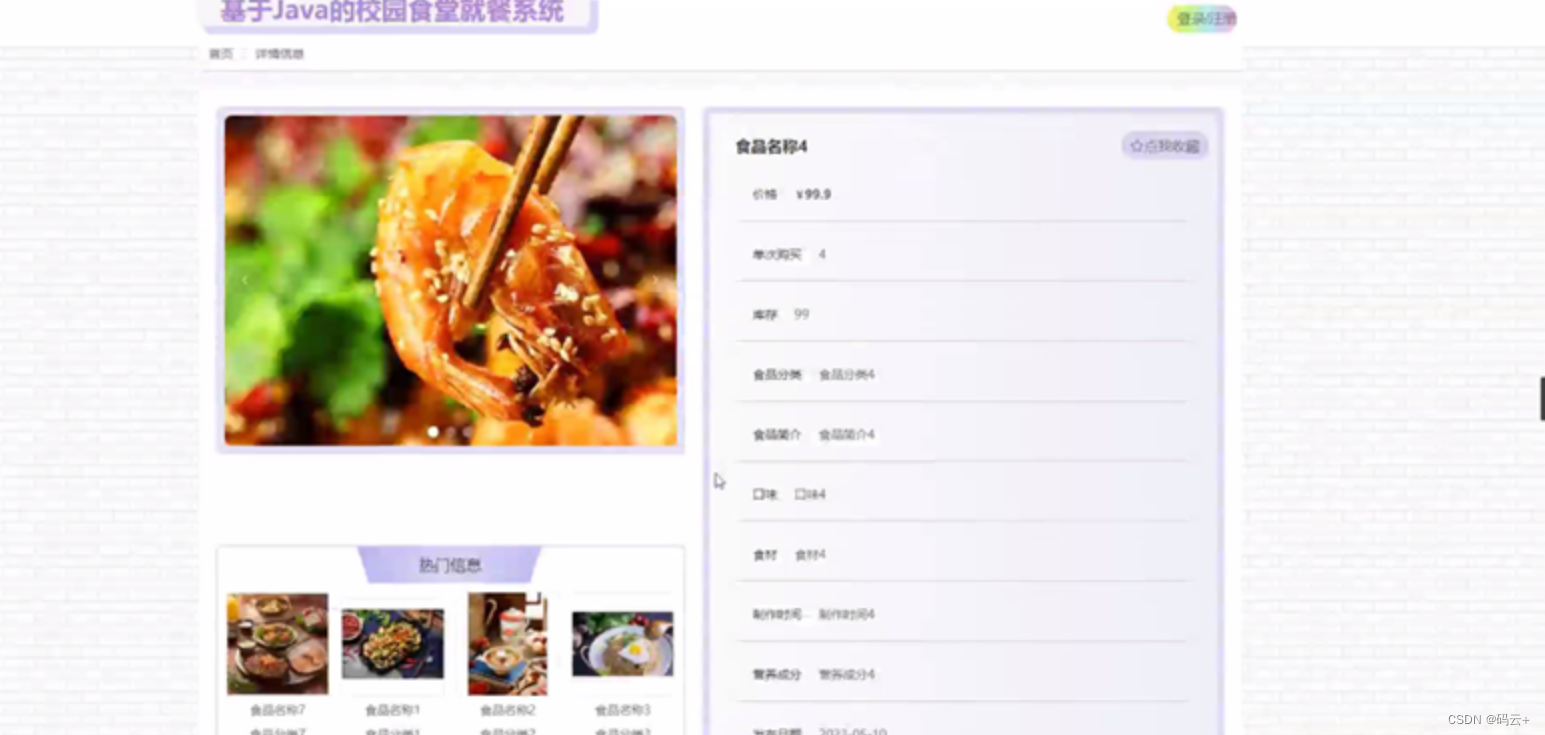Click the 食品名称7 label text

pyautogui.click(x=277, y=710)
